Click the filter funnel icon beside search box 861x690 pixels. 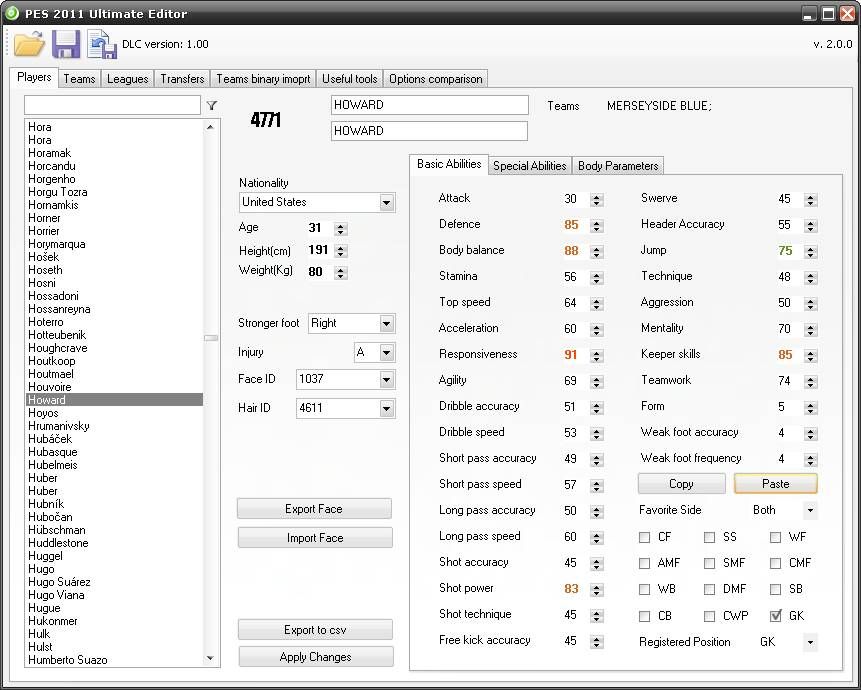(211, 105)
